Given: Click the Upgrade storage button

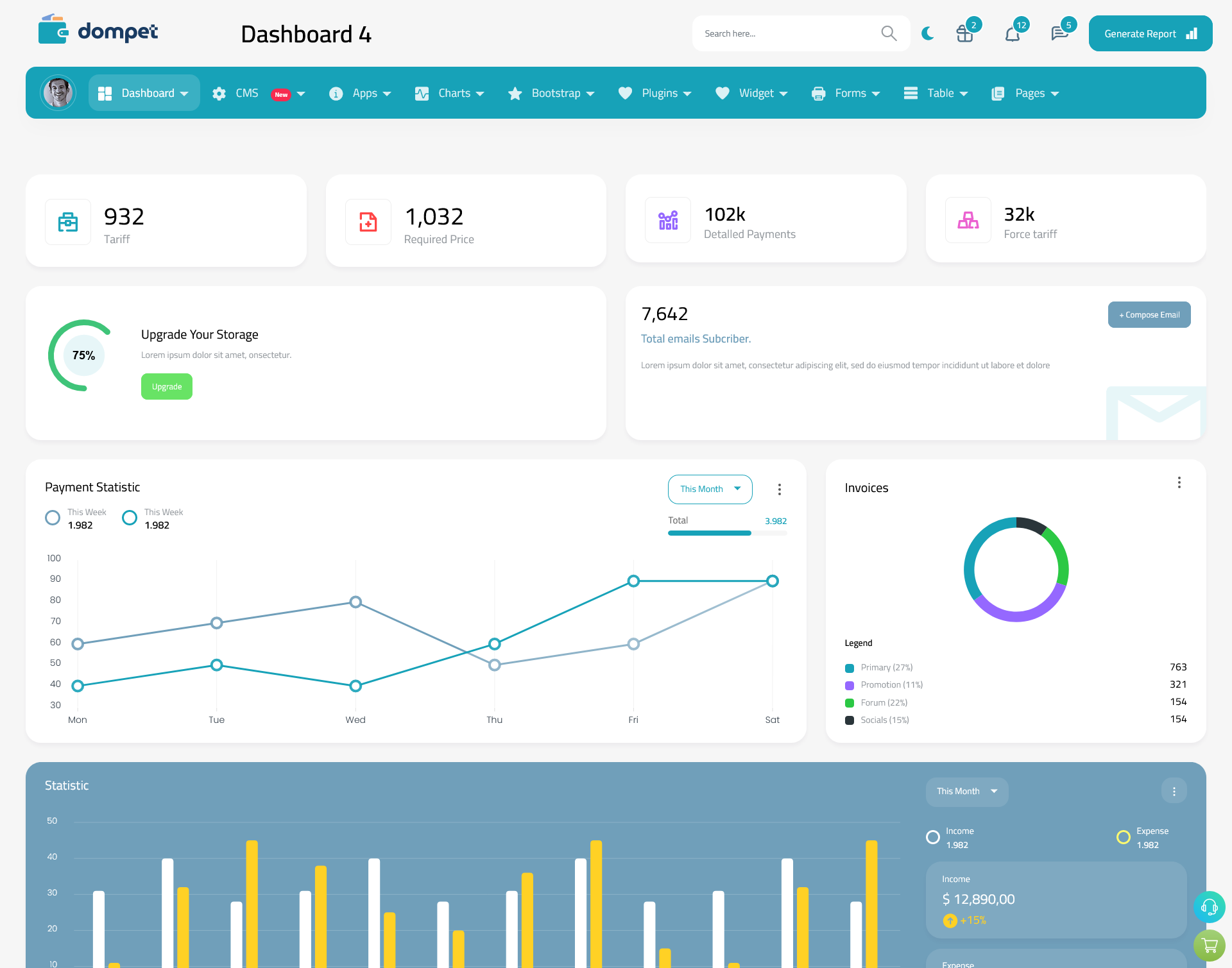Looking at the screenshot, I should pyautogui.click(x=166, y=386).
